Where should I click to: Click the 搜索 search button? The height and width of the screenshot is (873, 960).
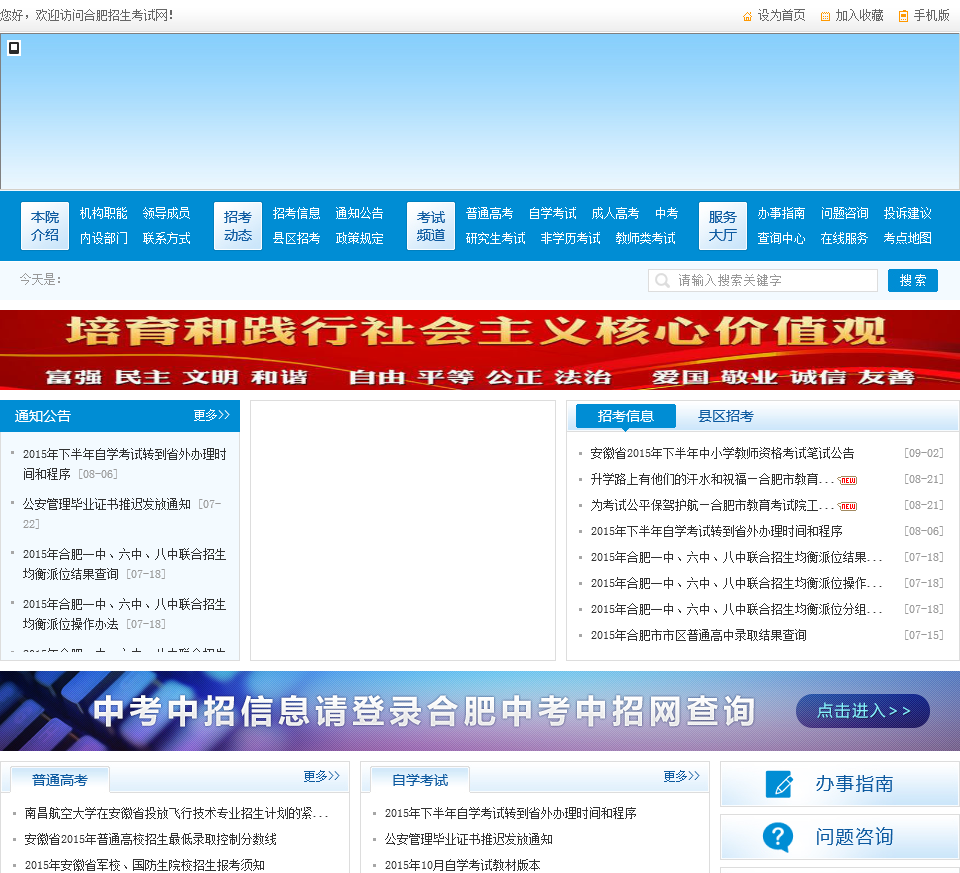tap(913, 280)
